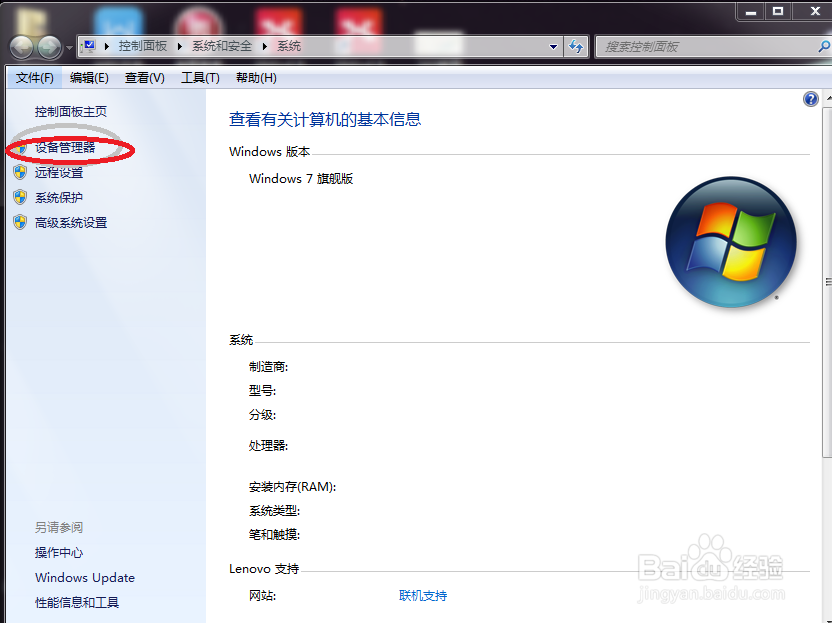Click the 分级: label
Image resolution: width=832 pixels, height=623 pixels.
(262, 414)
